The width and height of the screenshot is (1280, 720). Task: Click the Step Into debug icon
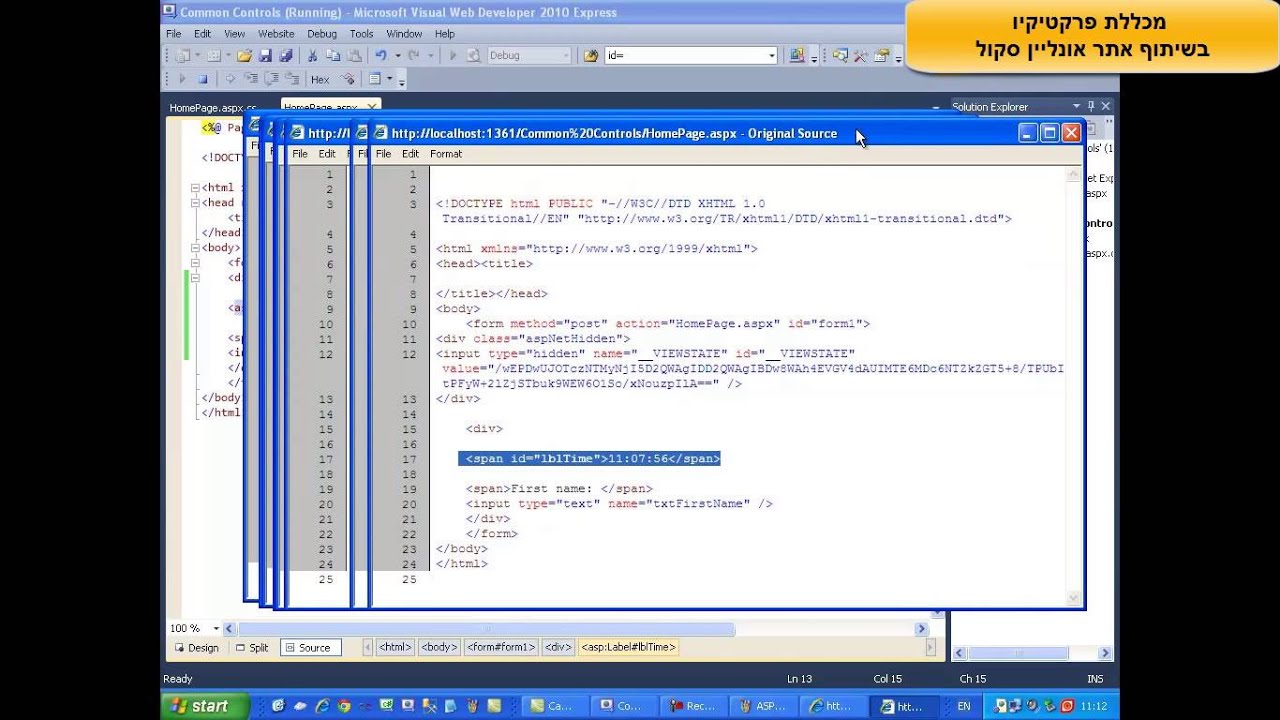tap(251, 79)
